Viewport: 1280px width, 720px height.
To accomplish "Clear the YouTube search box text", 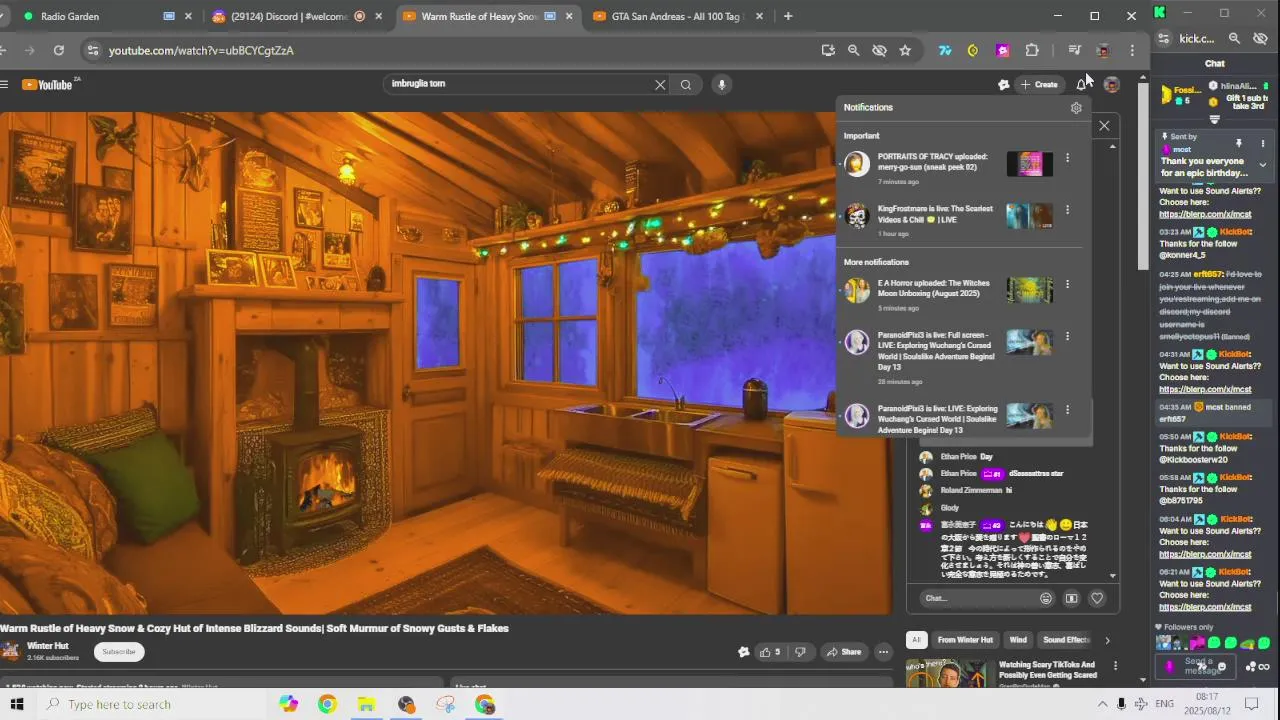I will (660, 85).
